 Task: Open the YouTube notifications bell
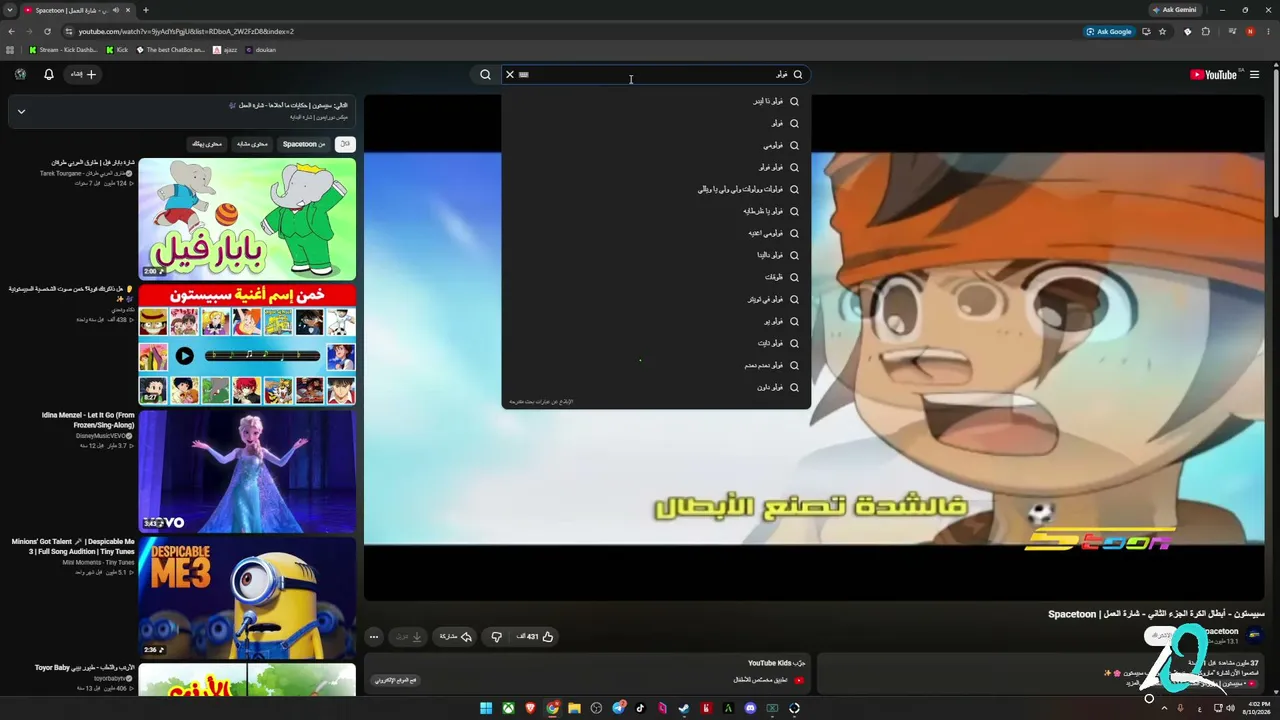[49, 74]
